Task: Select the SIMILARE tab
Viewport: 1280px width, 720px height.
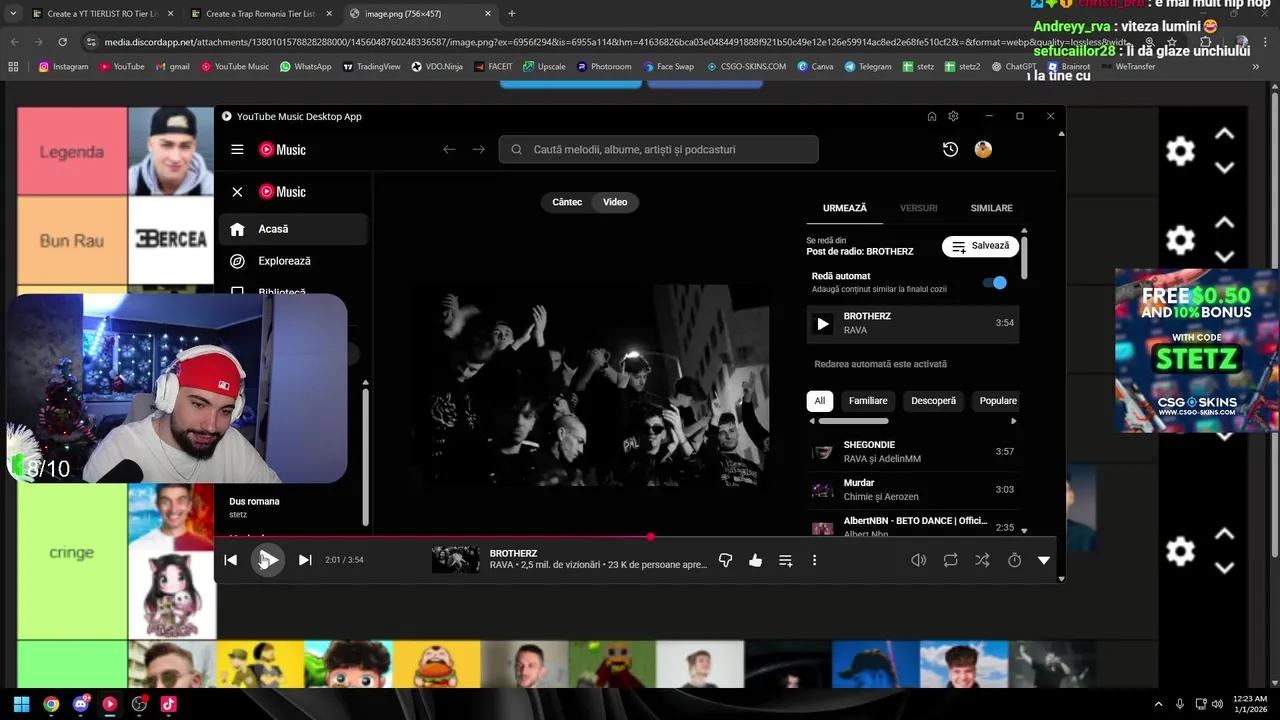Action: [991, 208]
